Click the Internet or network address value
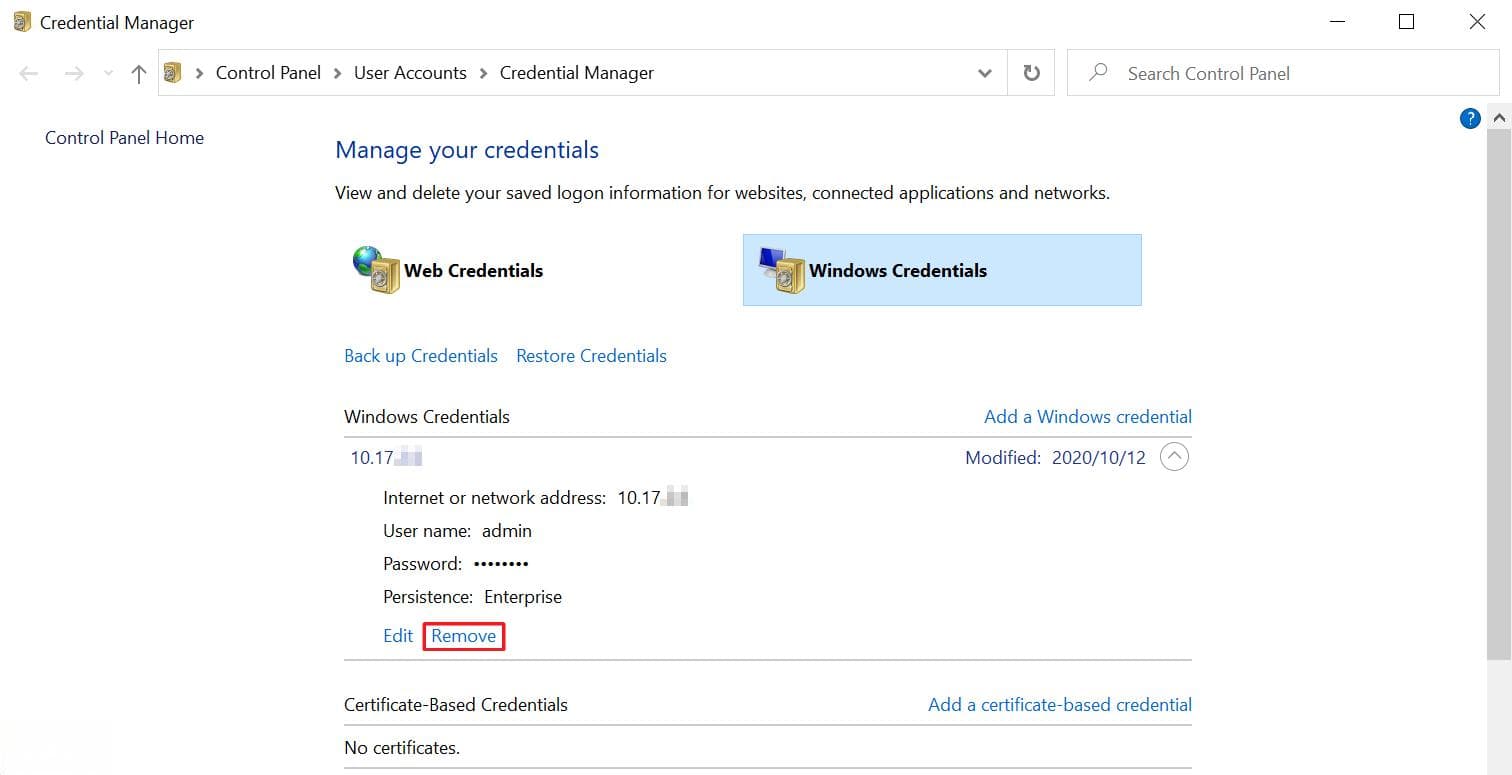The height and width of the screenshot is (775, 1512). (653, 498)
